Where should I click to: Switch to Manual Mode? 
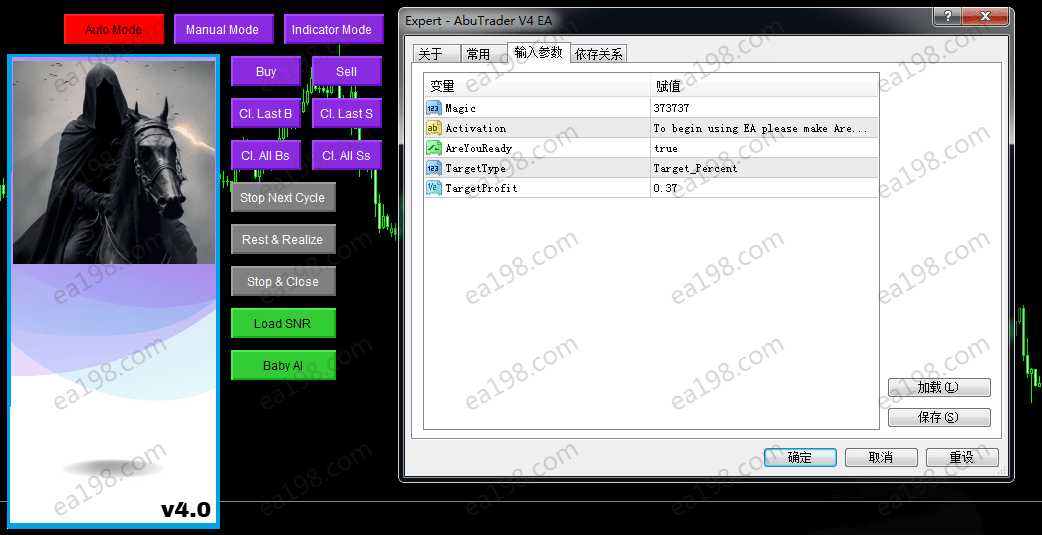pos(222,30)
